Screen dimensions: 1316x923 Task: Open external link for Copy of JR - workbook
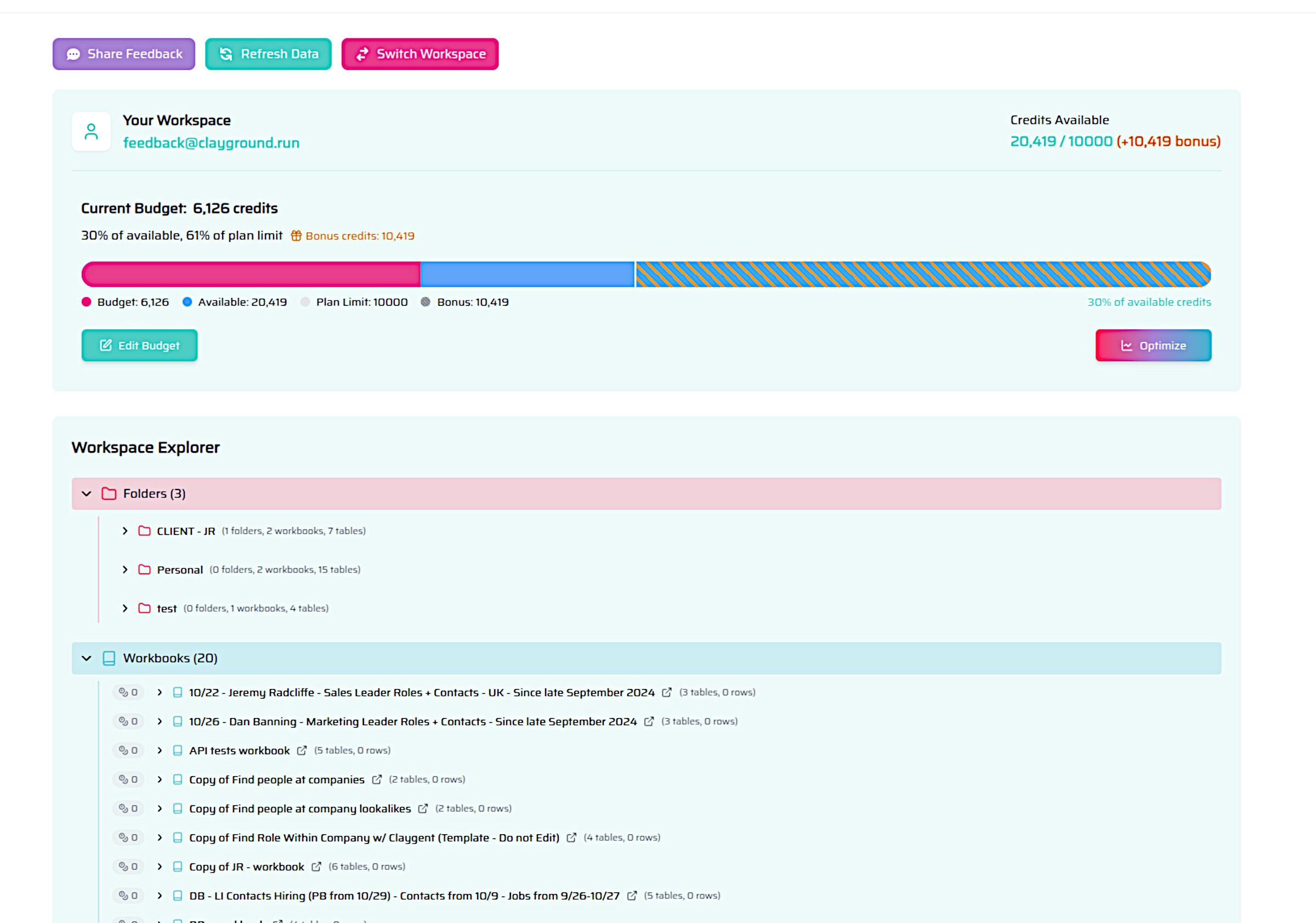point(316,867)
